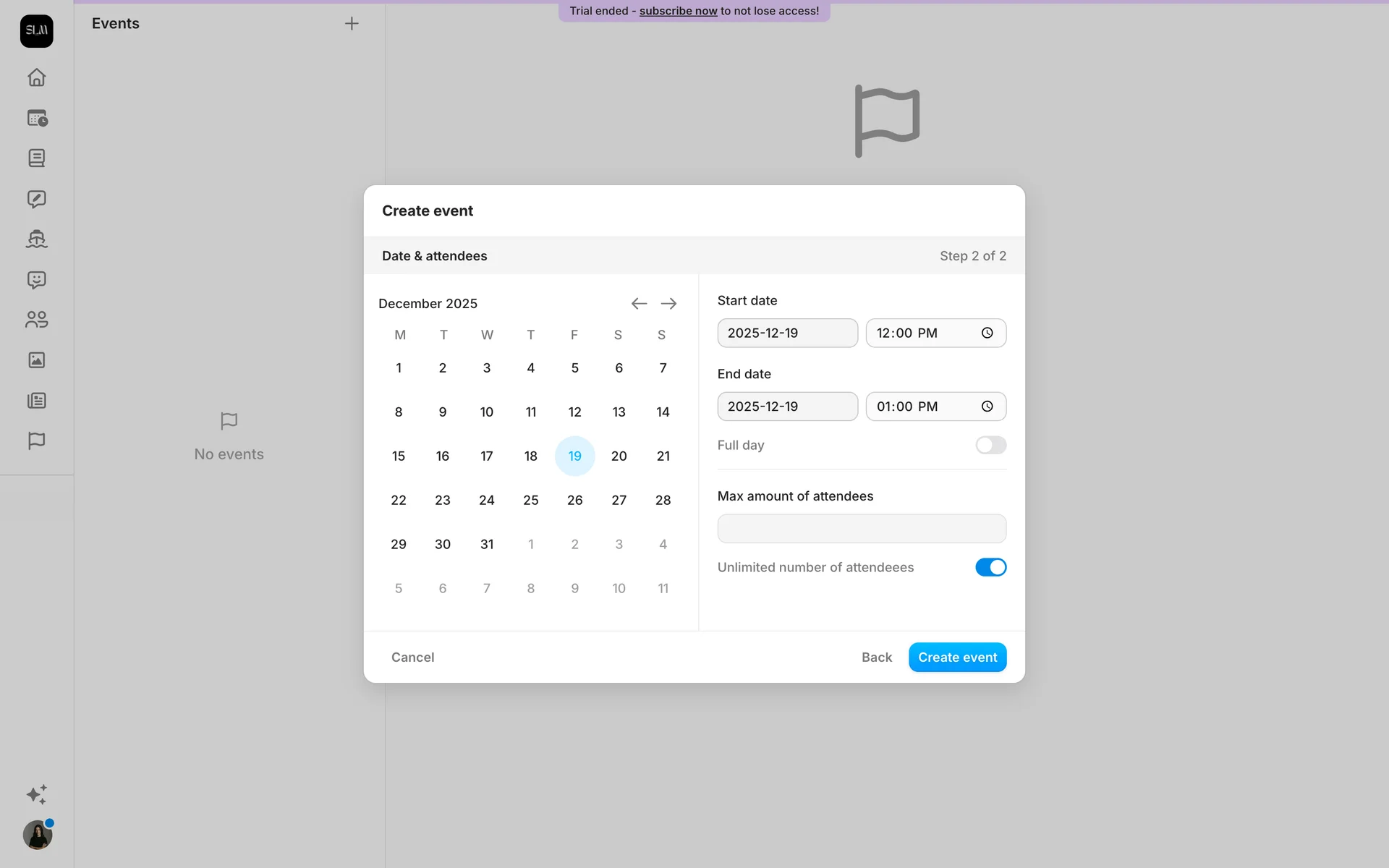Click the Max amount of attendees field
The image size is (1389, 868).
(861, 529)
